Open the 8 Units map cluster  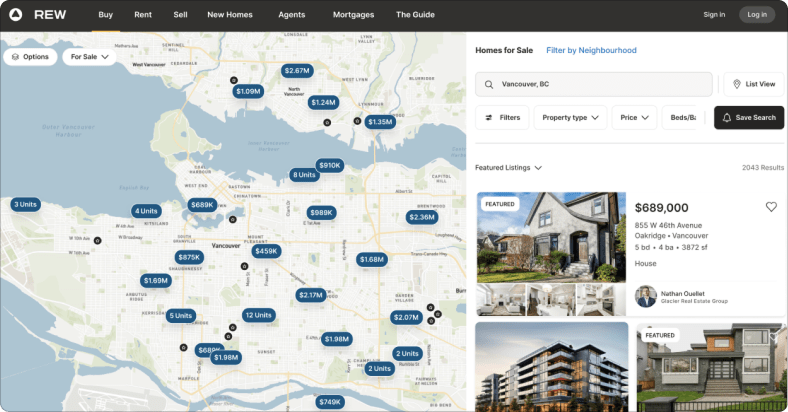pos(304,175)
